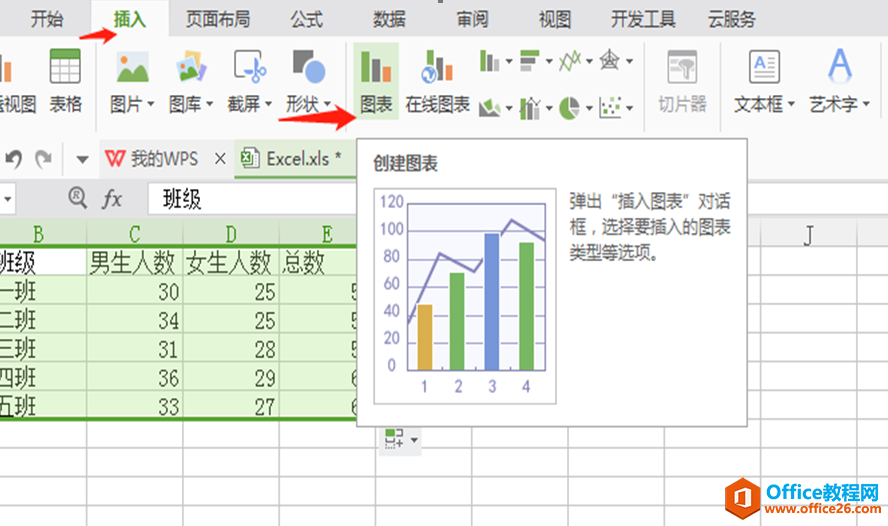Open the 页面布局 tab
The width and height of the screenshot is (888, 526).
tap(218, 20)
